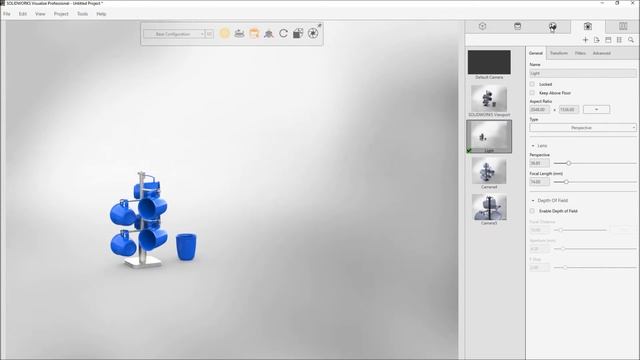Viewport: 640px width, 360px height.
Task: Click the aspect ratio width field
Action: point(540,109)
